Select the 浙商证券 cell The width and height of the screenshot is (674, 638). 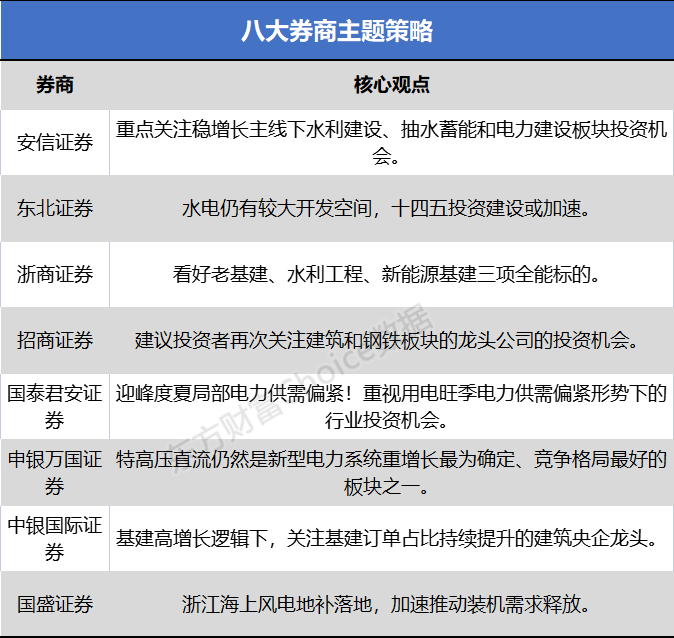pyautogui.click(x=55, y=274)
